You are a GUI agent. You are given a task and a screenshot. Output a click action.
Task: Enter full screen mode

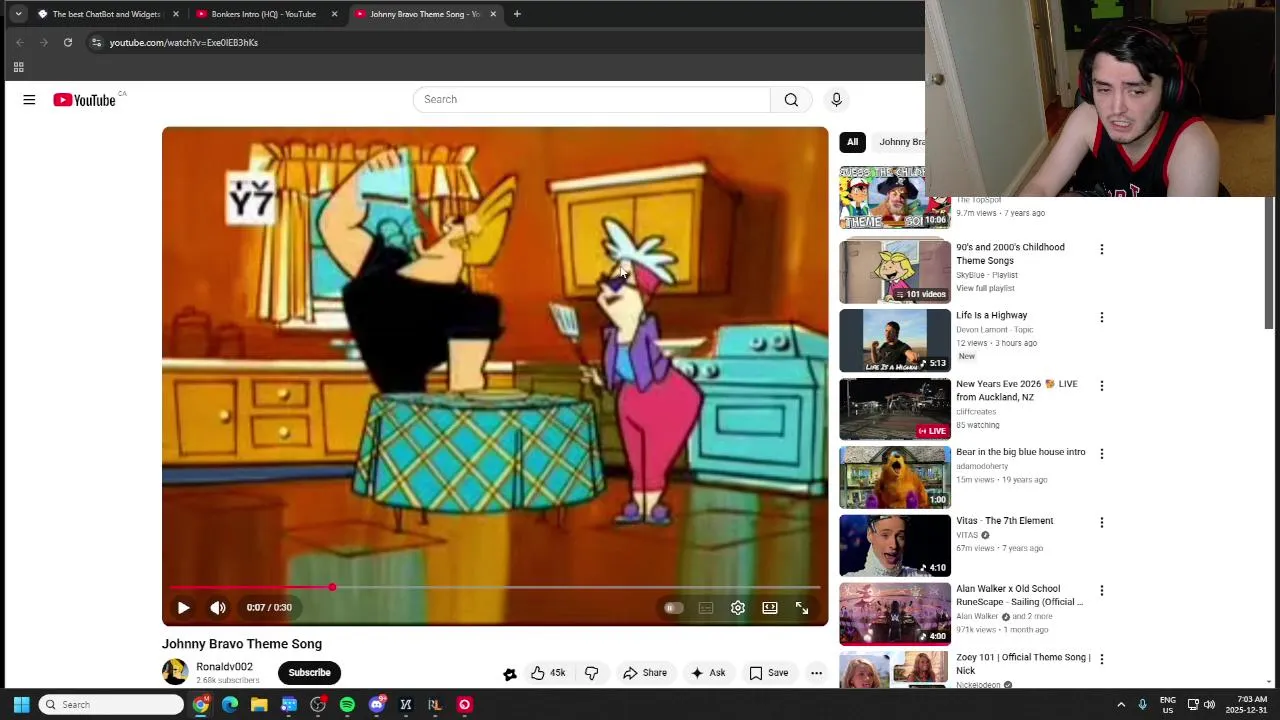(802, 607)
